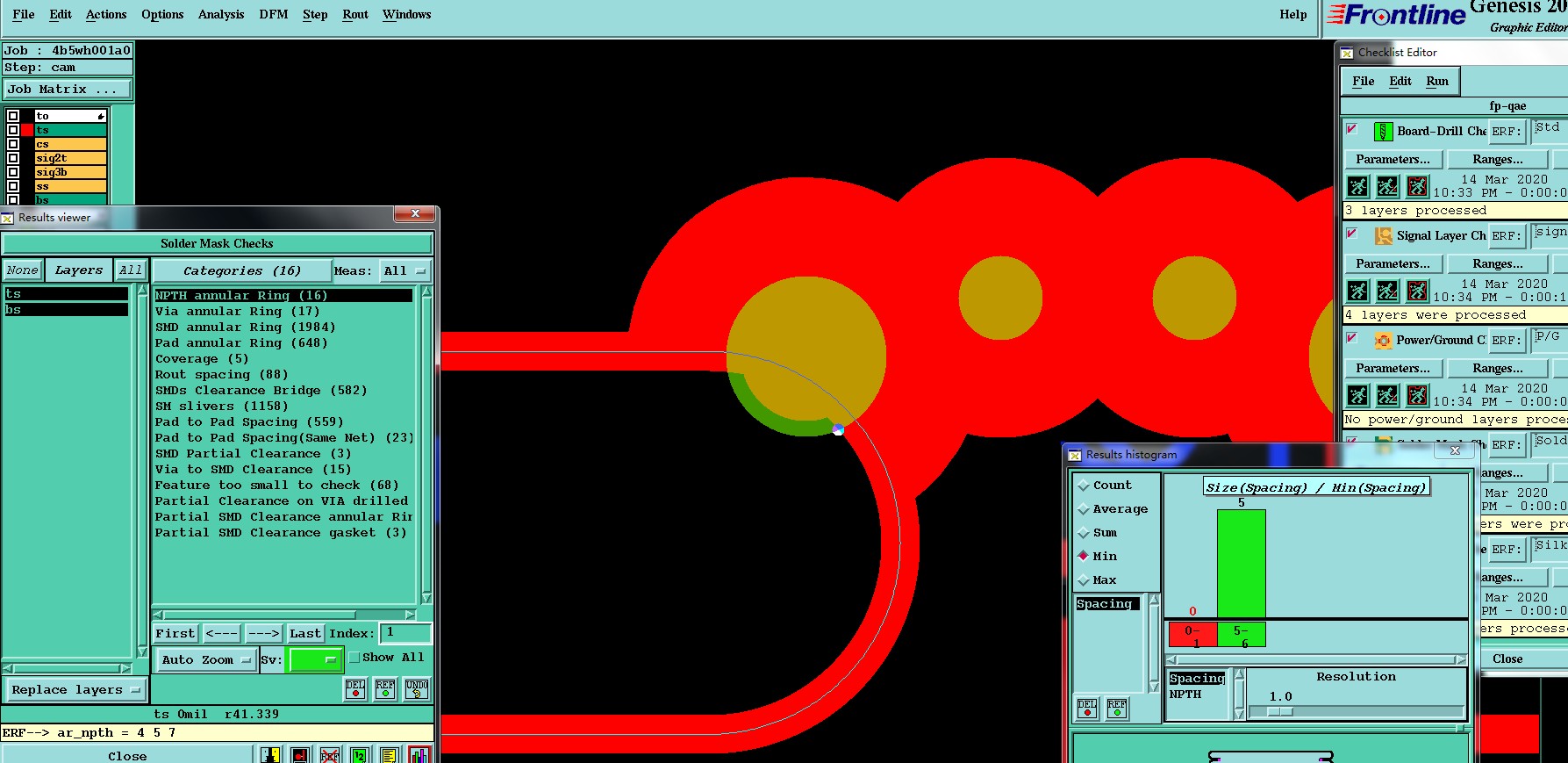The height and width of the screenshot is (763, 1568).
Task: Toggle display box for layer sig2t
Action: tap(12, 158)
